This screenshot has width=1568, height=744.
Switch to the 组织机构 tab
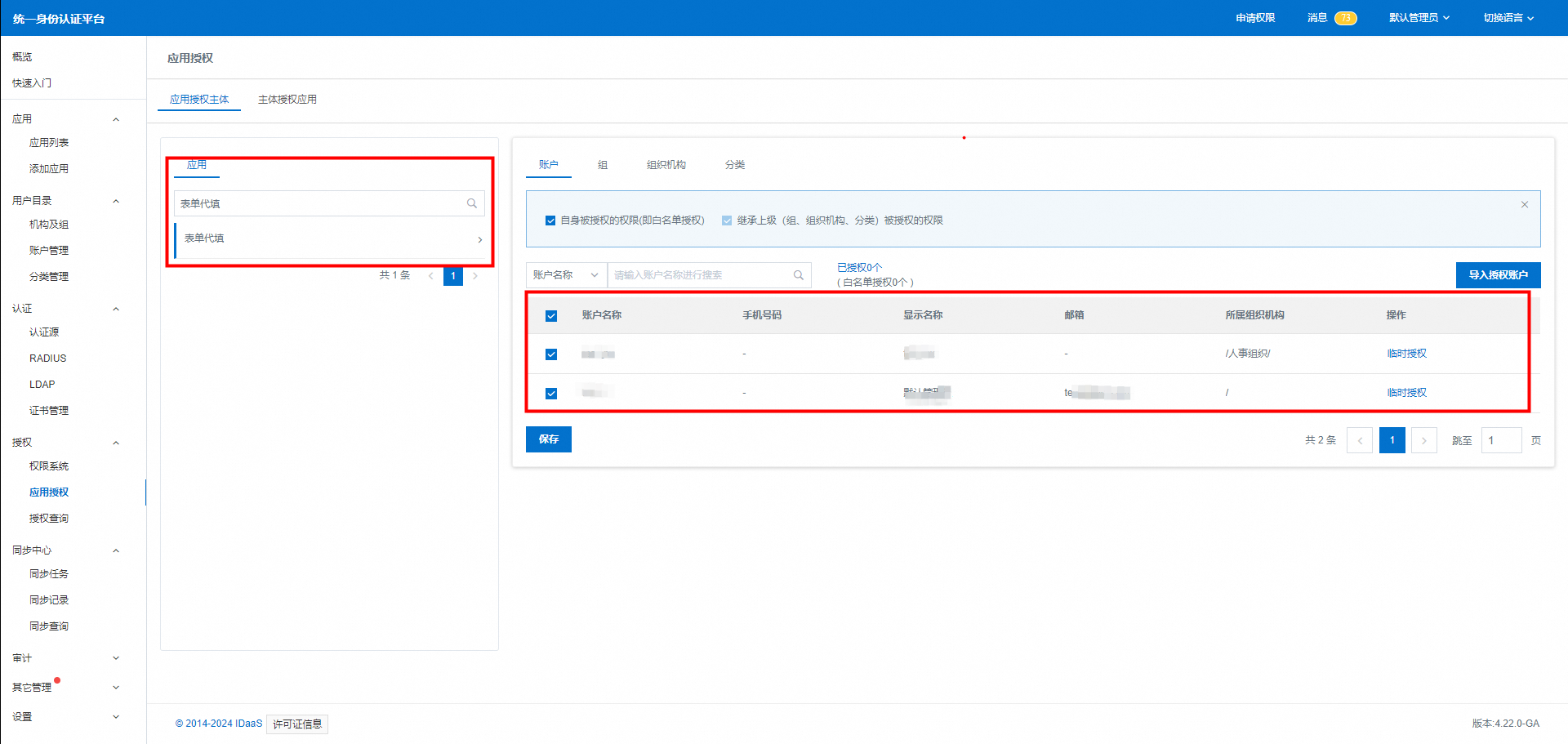click(x=666, y=165)
